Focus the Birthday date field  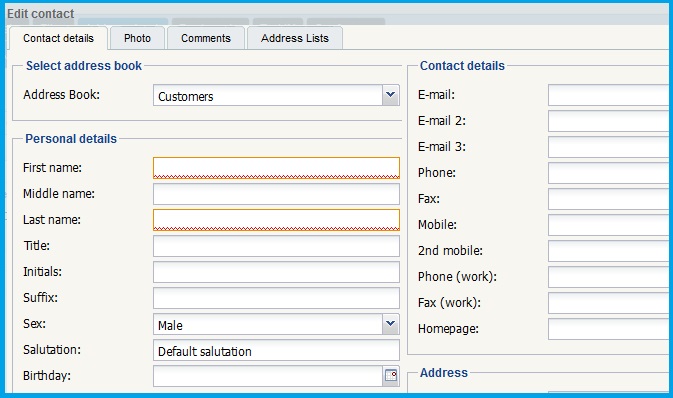(268, 376)
